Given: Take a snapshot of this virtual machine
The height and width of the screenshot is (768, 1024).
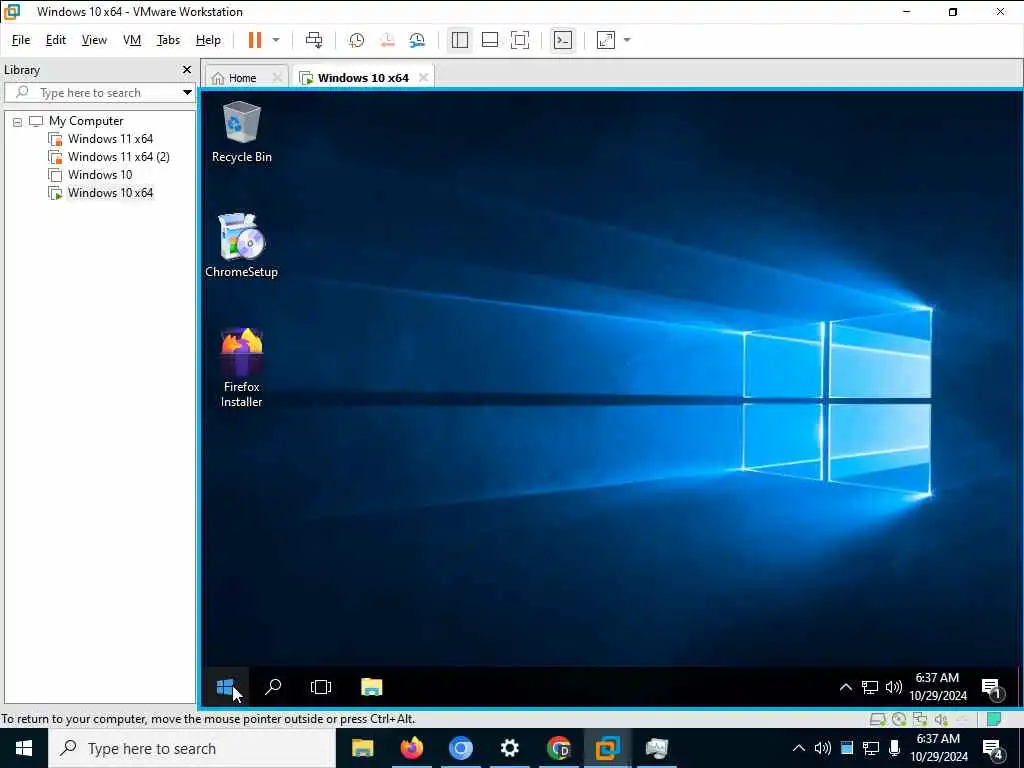Looking at the screenshot, I should (x=357, y=40).
